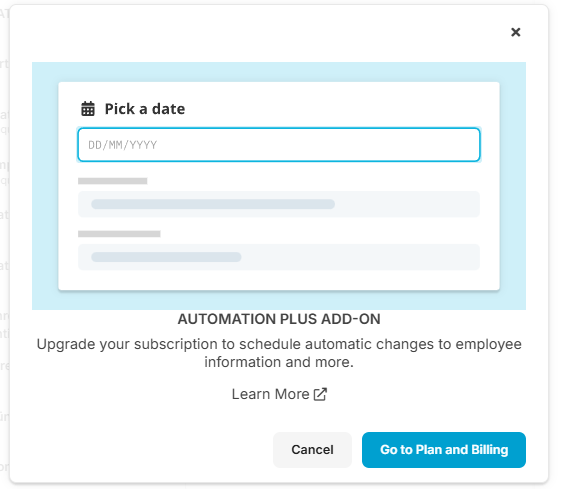Click the short pill bar in second placeholder field
Screen dimensions: 574x489
pos(166,257)
